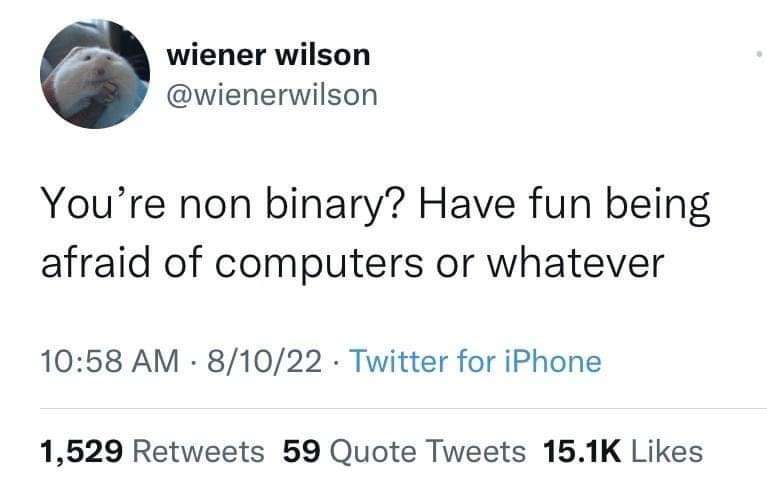Image resolution: width=767 pixels, height=493 pixels.
Task: Select the 15.1K count before Likes
Action: (x=582, y=451)
